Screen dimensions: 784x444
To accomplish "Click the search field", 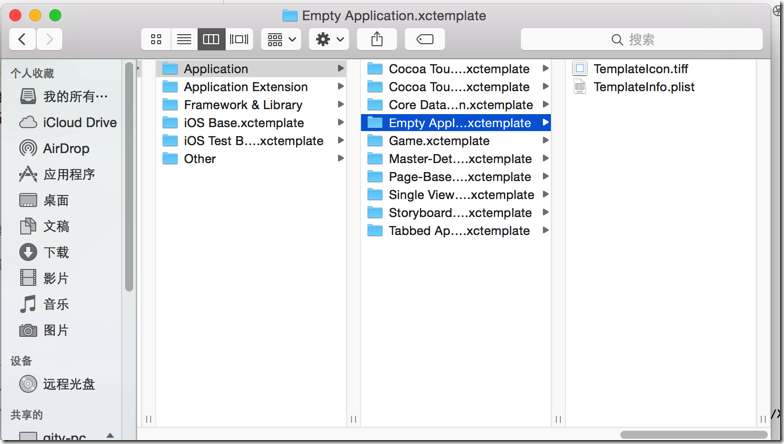I will click(642, 39).
